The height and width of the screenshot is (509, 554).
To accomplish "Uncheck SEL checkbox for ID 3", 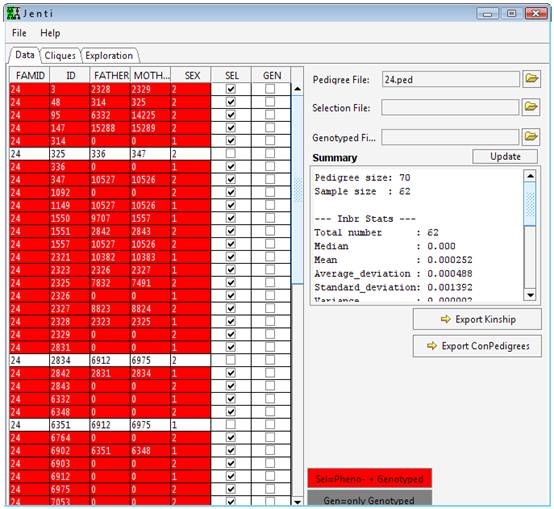I will tap(231, 89).
